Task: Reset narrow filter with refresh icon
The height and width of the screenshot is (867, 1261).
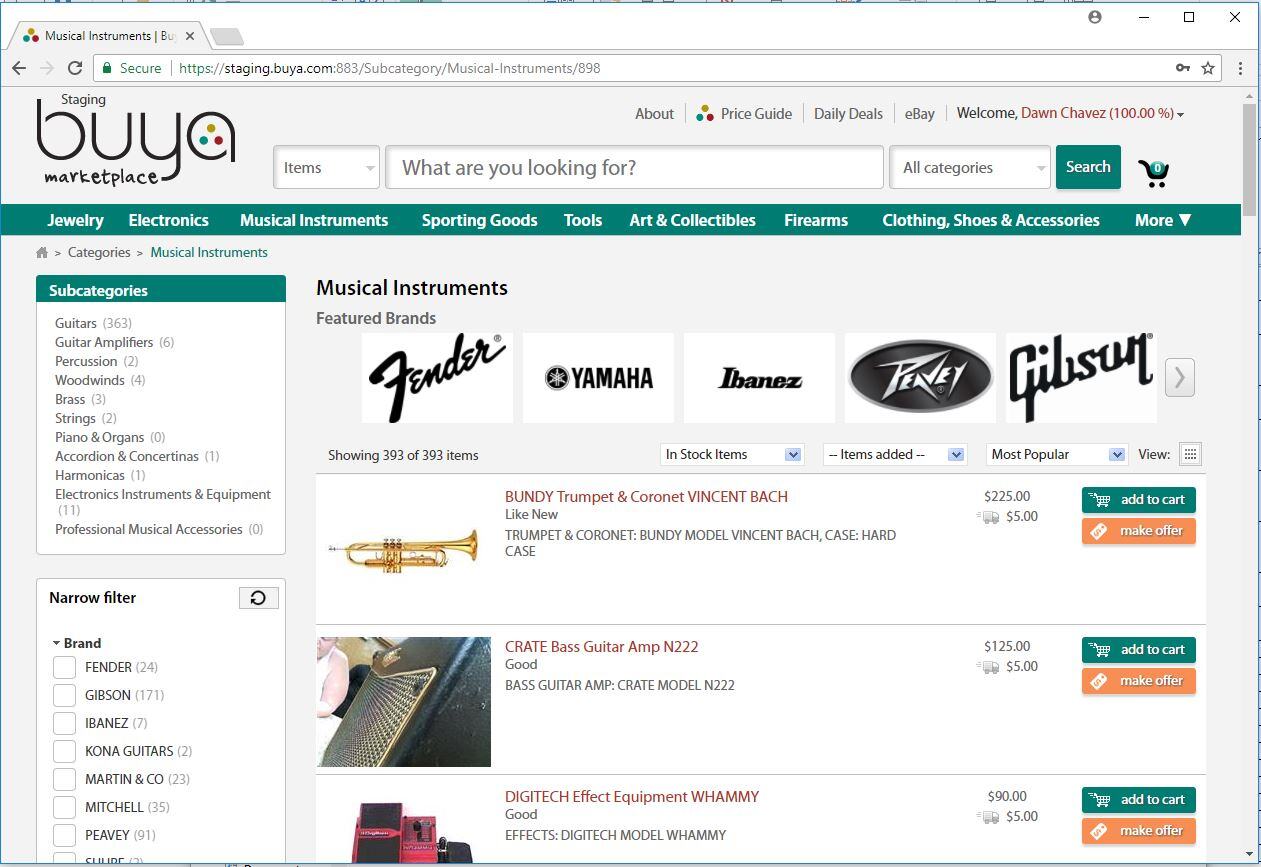Action: (258, 597)
